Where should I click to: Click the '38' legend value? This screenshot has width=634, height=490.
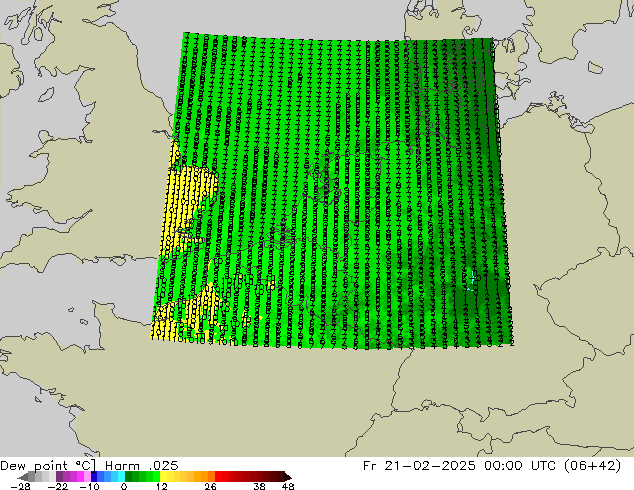pyautogui.click(x=260, y=486)
